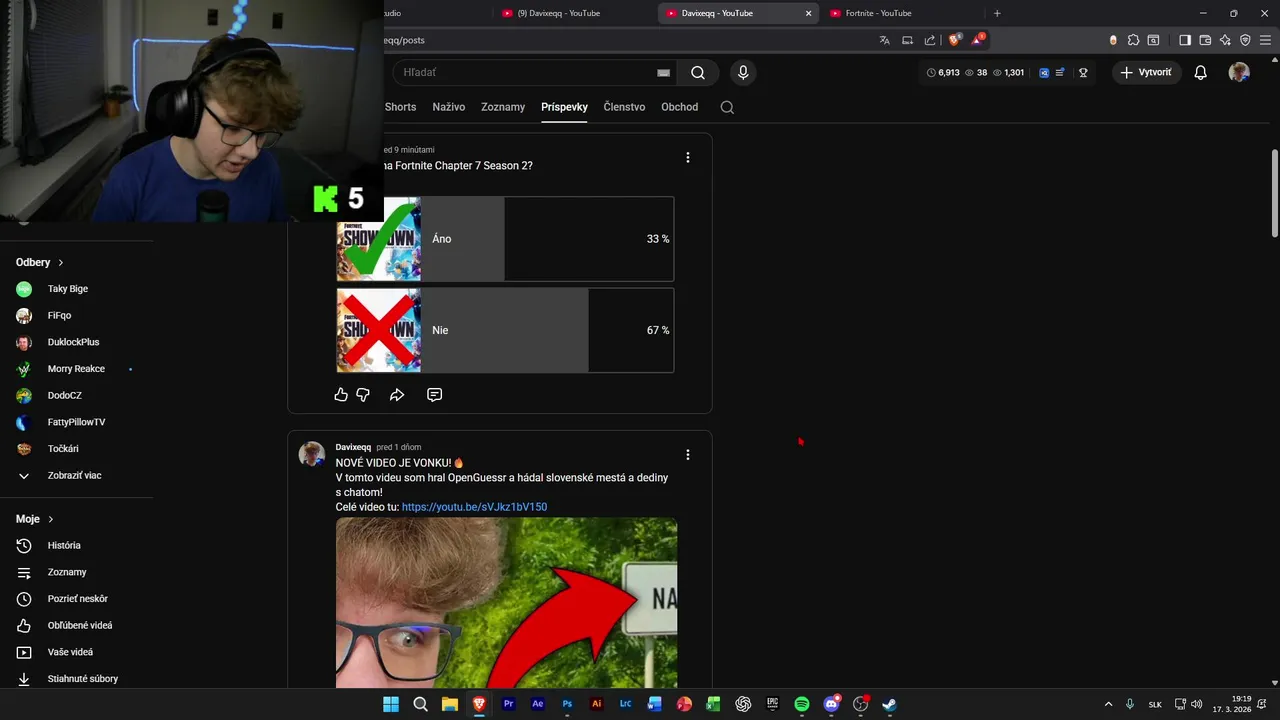Open comments on the Fortnite poll post
Viewport: 1280px width, 720px height.
click(x=434, y=395)
